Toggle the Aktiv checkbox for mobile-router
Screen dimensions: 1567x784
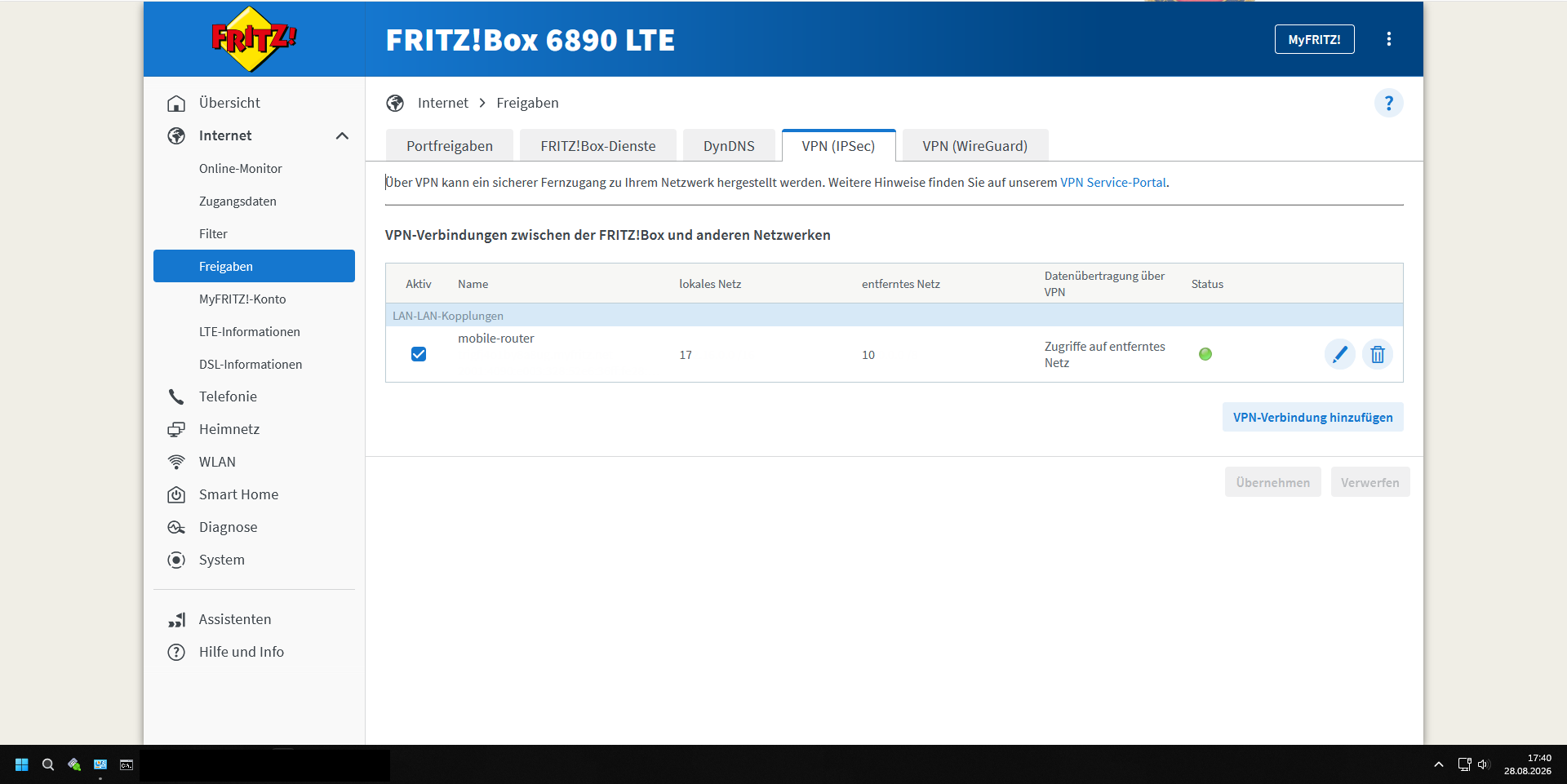pyautogui.click(x=419, y=354)
